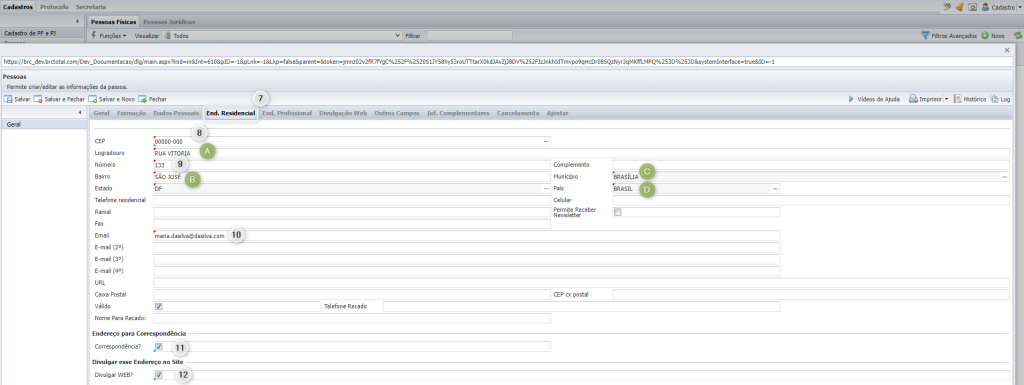Switch to the Secretaria menu
Screen dimensions: 1024x385
point(91,7)
